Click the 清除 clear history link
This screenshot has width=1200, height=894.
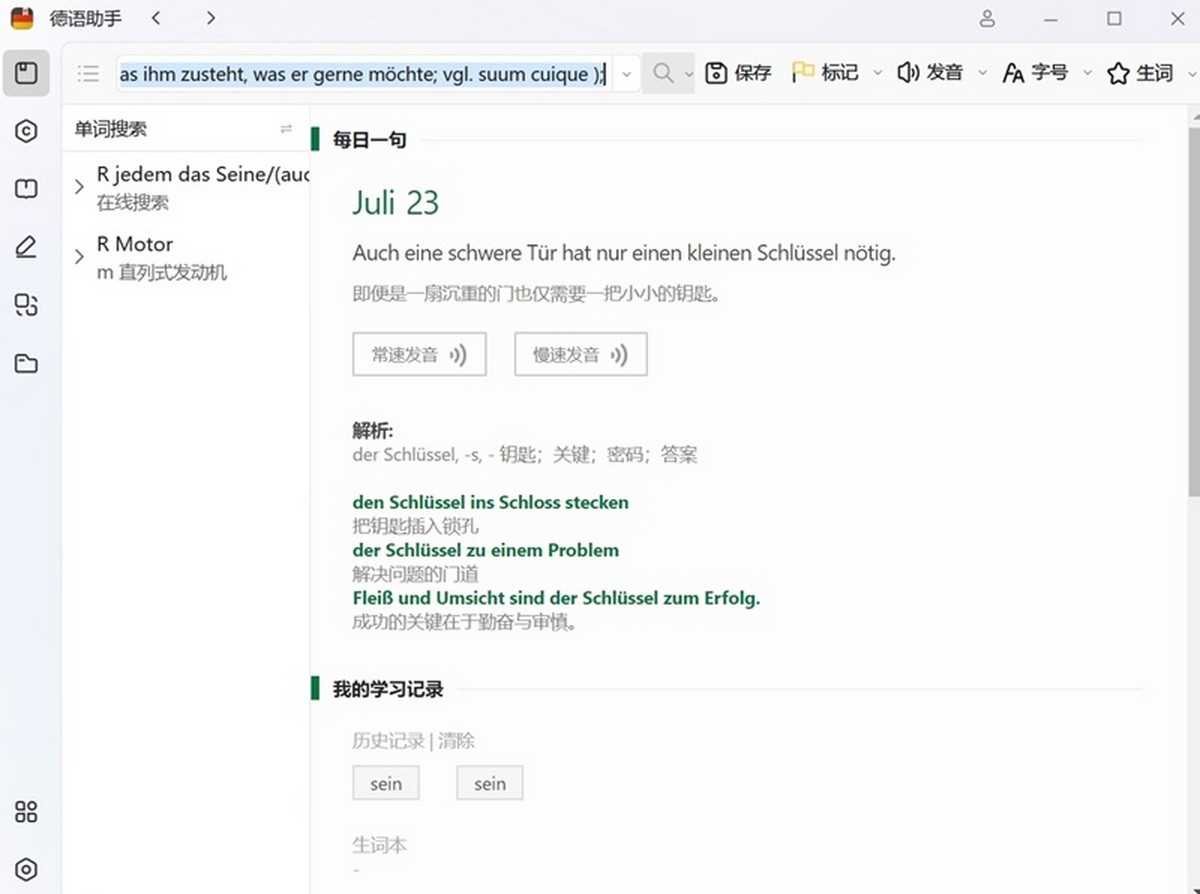coord(457,741)
